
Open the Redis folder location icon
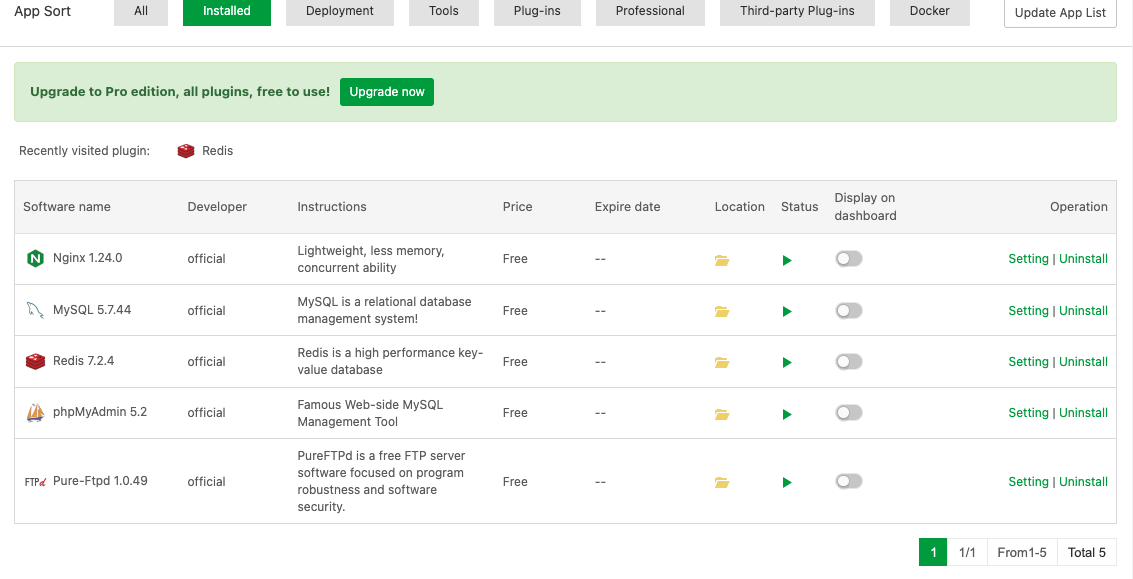722,362
